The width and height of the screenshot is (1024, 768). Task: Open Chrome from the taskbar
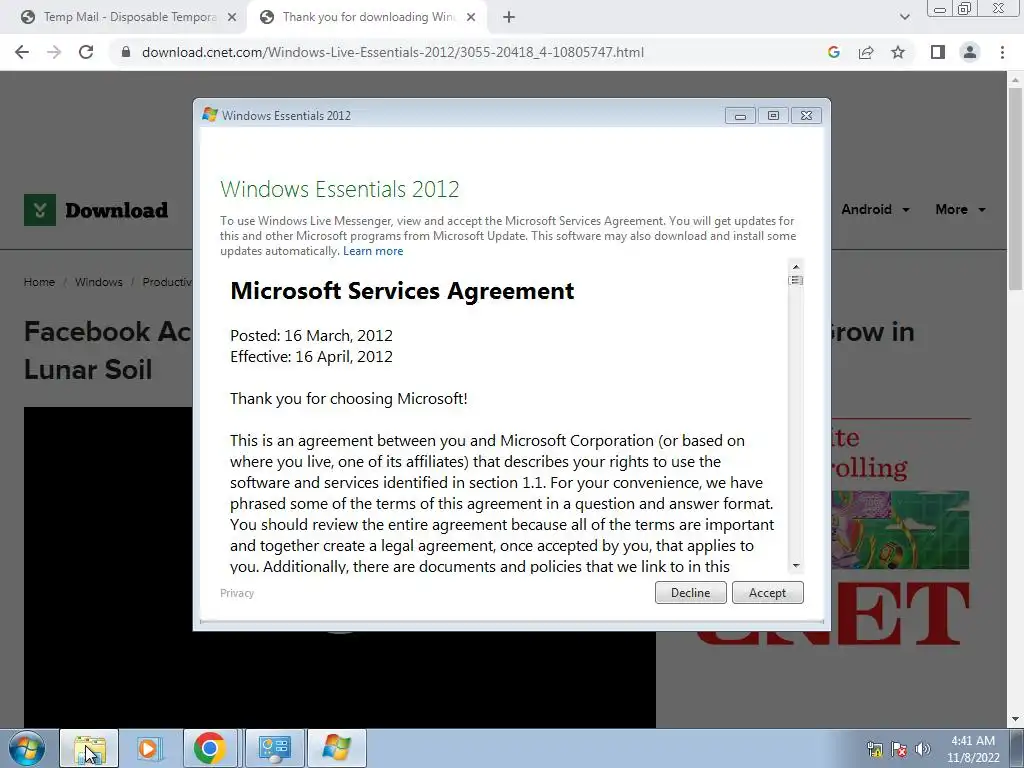(210, 748)
